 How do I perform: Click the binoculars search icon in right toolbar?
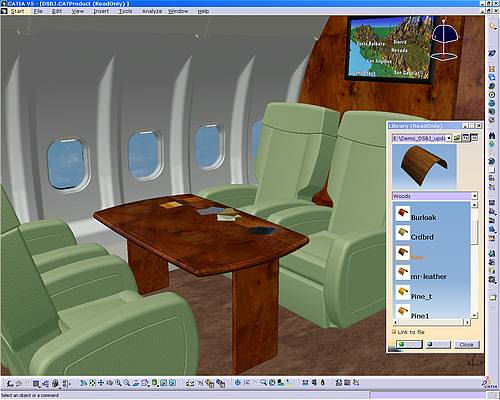pos(492,136)
